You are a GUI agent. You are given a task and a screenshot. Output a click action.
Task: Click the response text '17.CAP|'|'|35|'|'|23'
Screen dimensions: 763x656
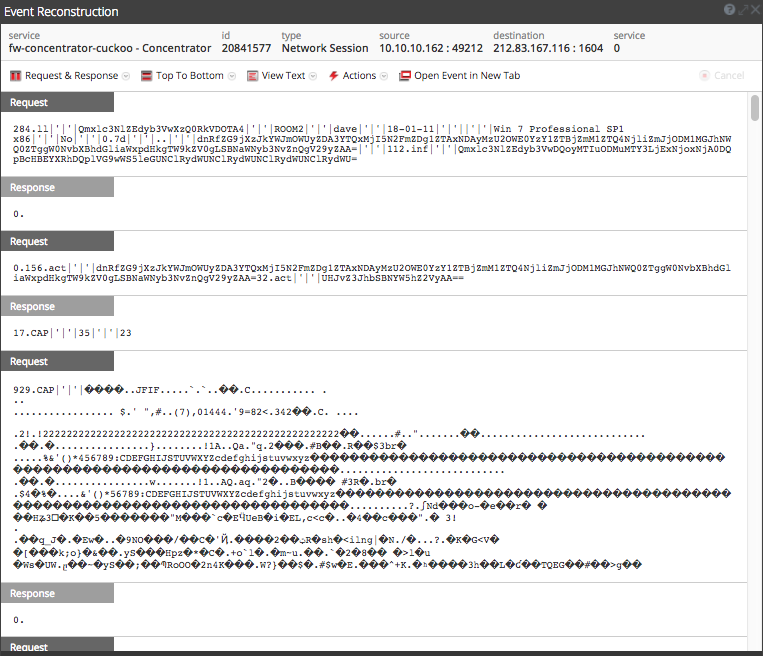[72, 333]
